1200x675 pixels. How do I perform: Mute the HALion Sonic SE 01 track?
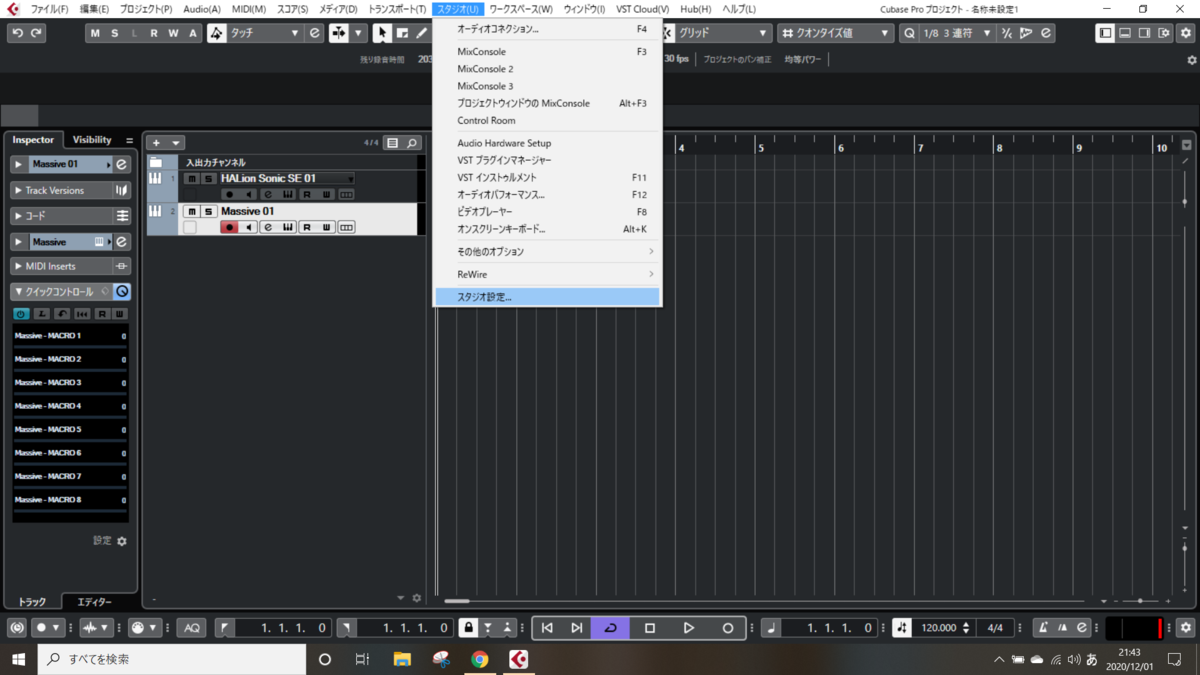coord(191,179)
